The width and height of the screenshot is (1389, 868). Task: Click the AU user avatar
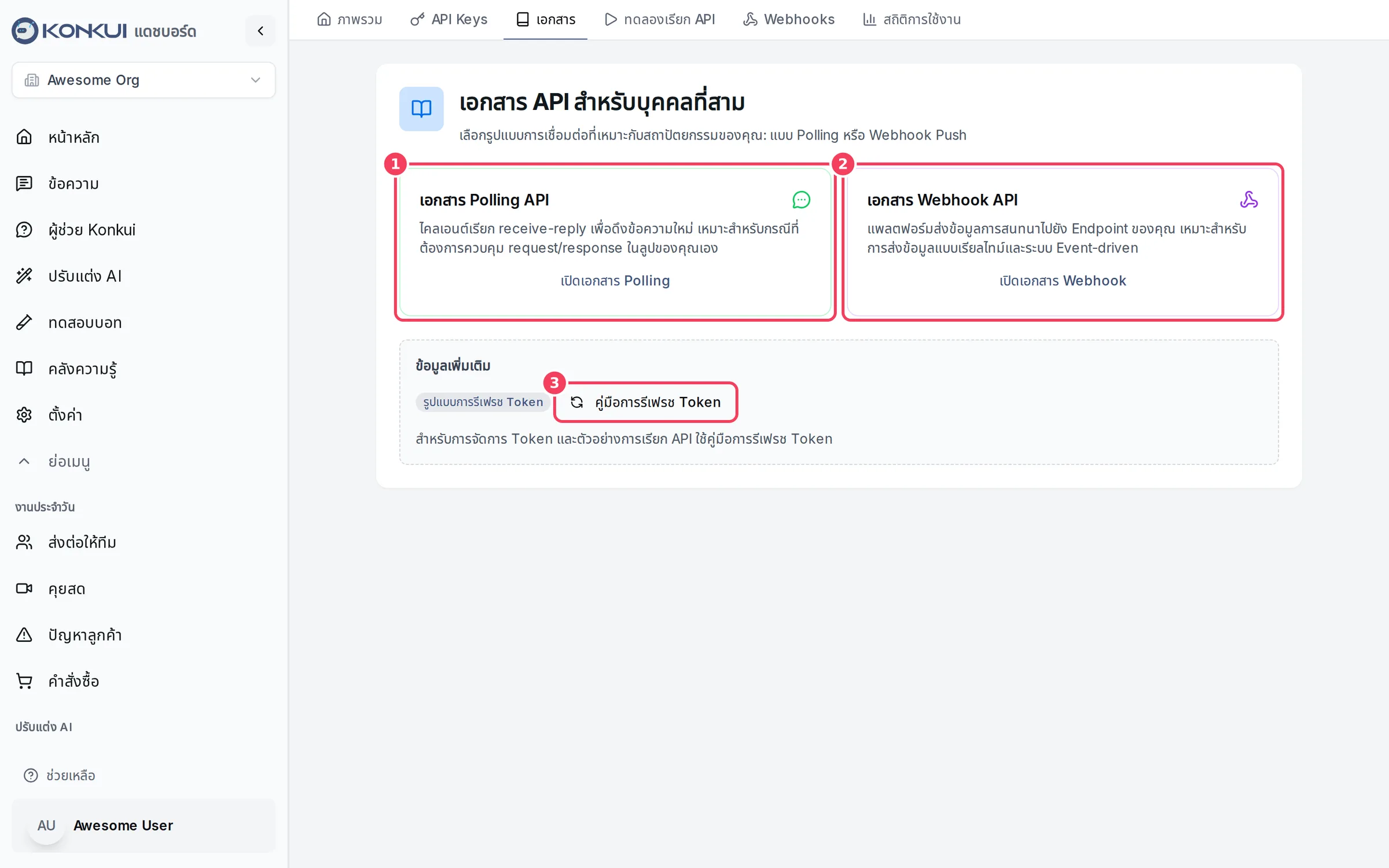46,826
